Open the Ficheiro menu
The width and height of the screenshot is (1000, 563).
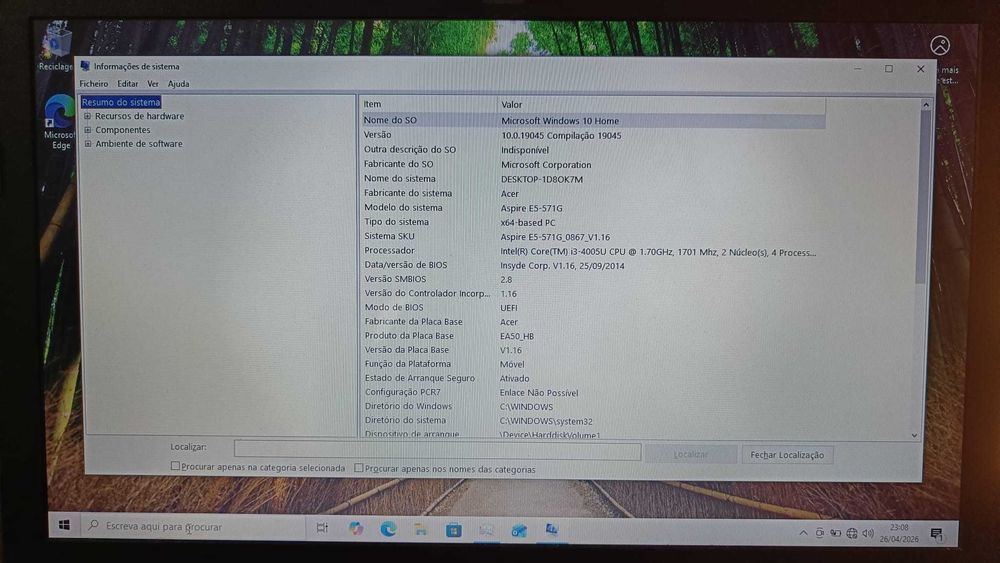point(94,84)
